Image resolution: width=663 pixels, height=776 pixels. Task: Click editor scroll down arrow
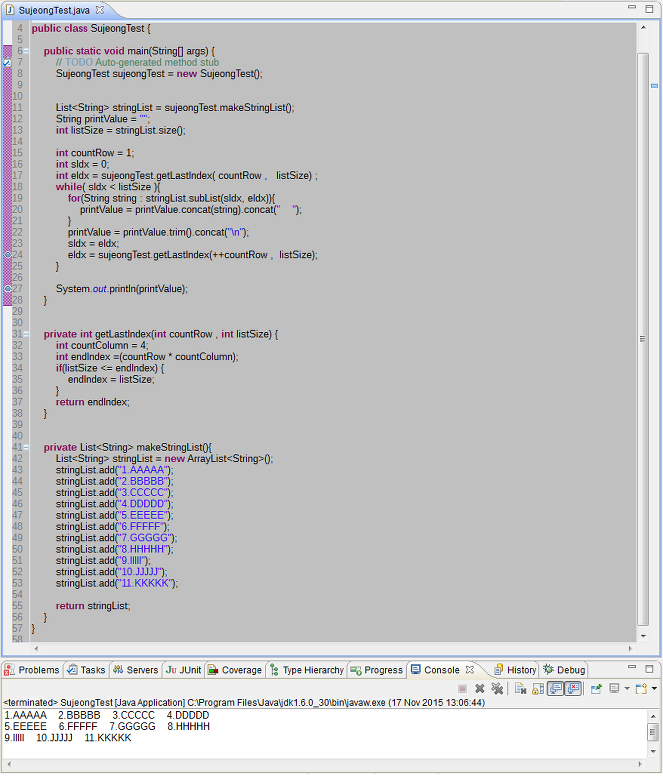pyautogui.click(x=643, y=636)
